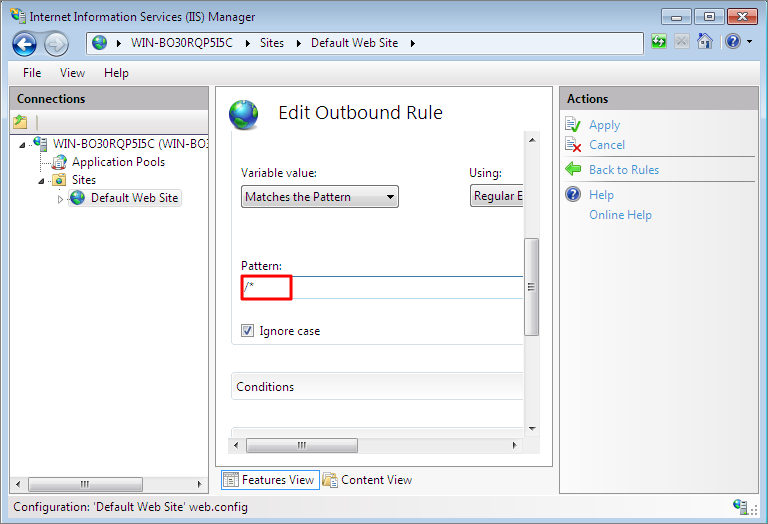Click Default Web Site in breadcrumb path
768x524 pixels.
[355, 43]
